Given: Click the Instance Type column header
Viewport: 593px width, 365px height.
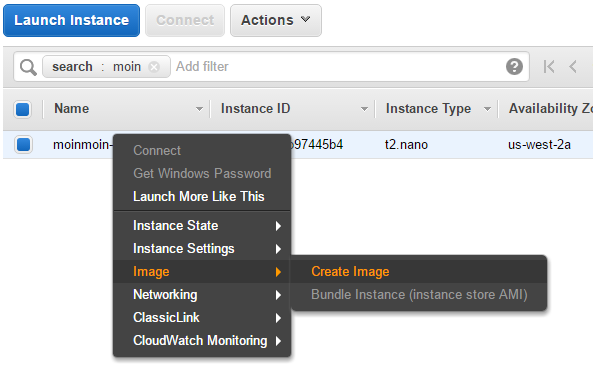Looking at the screenshot, I should (x=428, y=109).
